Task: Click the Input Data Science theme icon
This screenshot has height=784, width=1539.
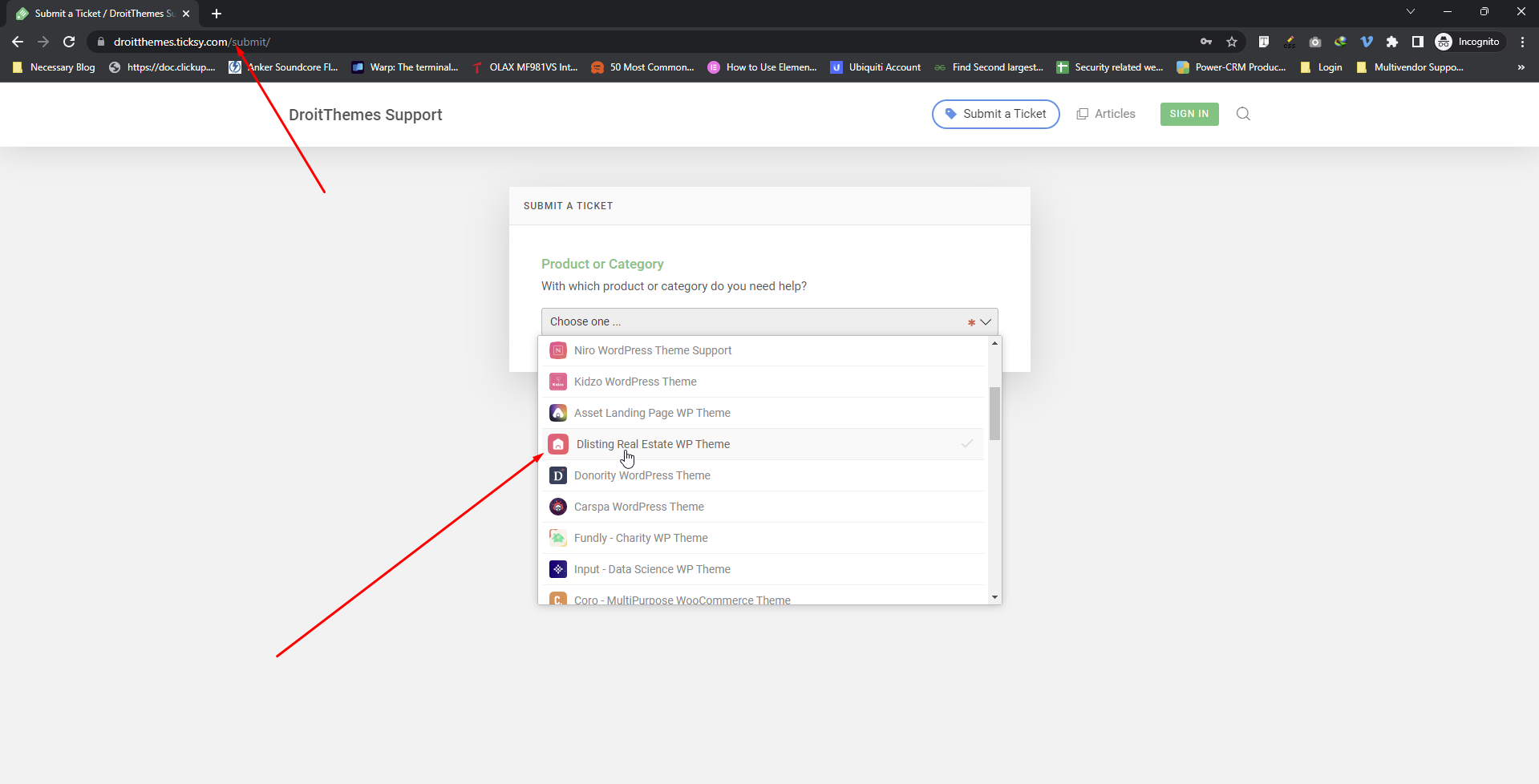Action: point(558,569)
